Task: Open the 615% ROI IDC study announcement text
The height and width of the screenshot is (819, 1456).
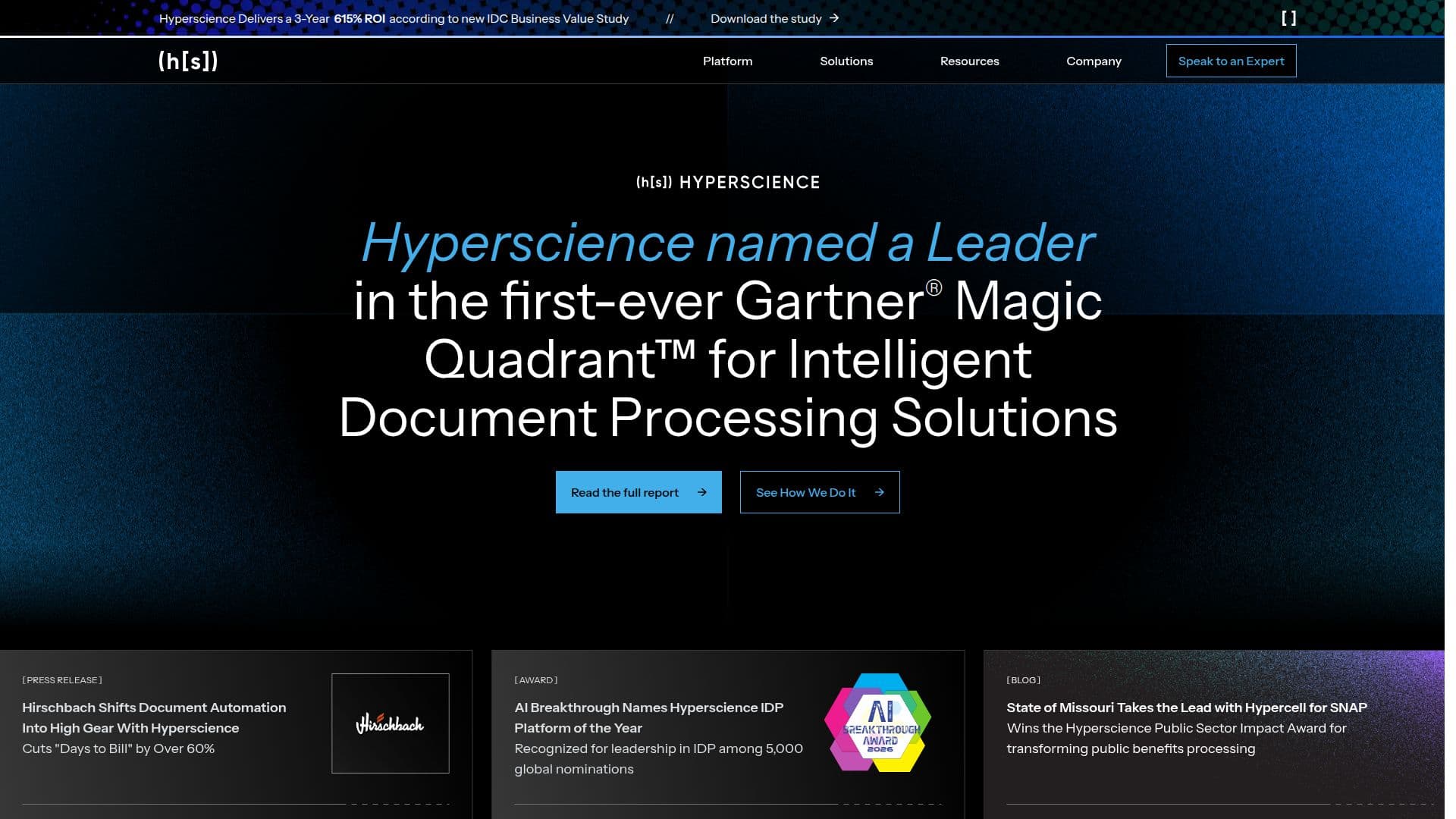Action: pos(394,18)
